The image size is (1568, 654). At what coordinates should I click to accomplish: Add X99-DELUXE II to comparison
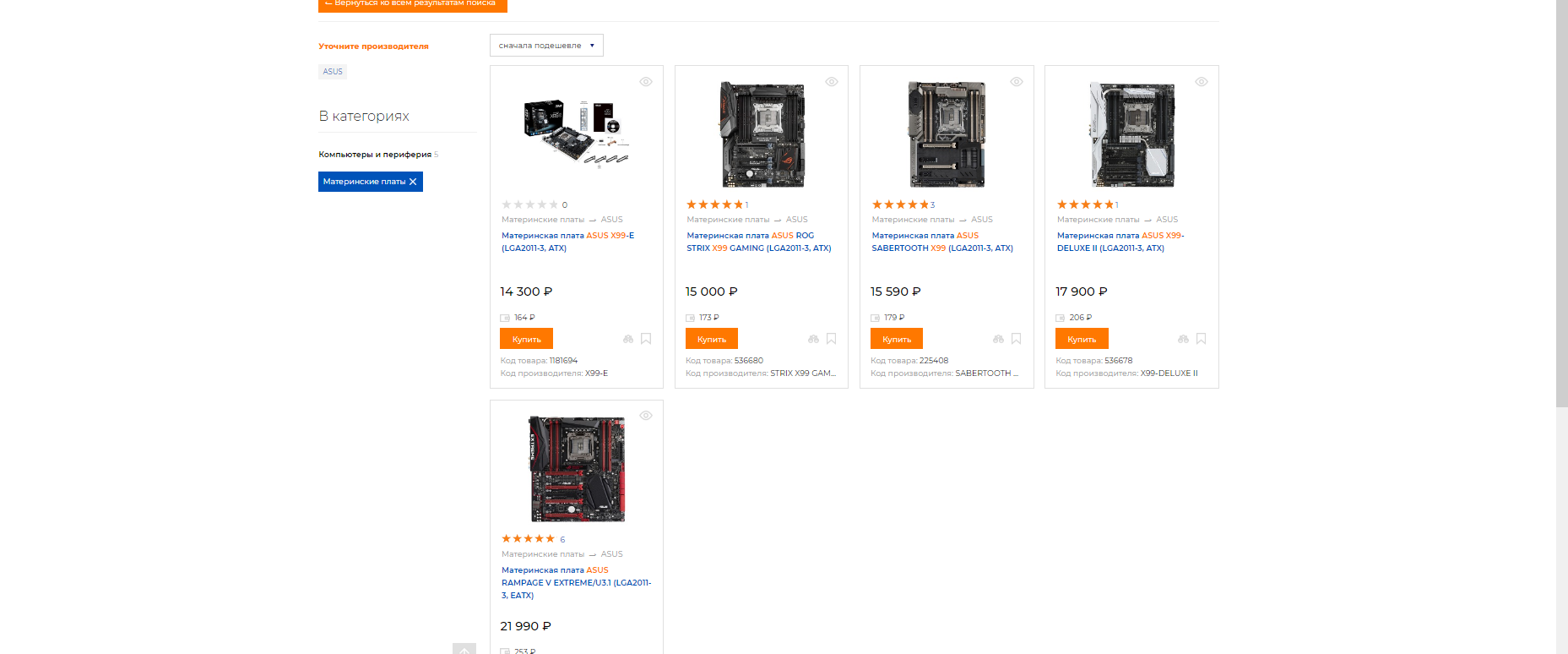click(x=1183, y=339)
